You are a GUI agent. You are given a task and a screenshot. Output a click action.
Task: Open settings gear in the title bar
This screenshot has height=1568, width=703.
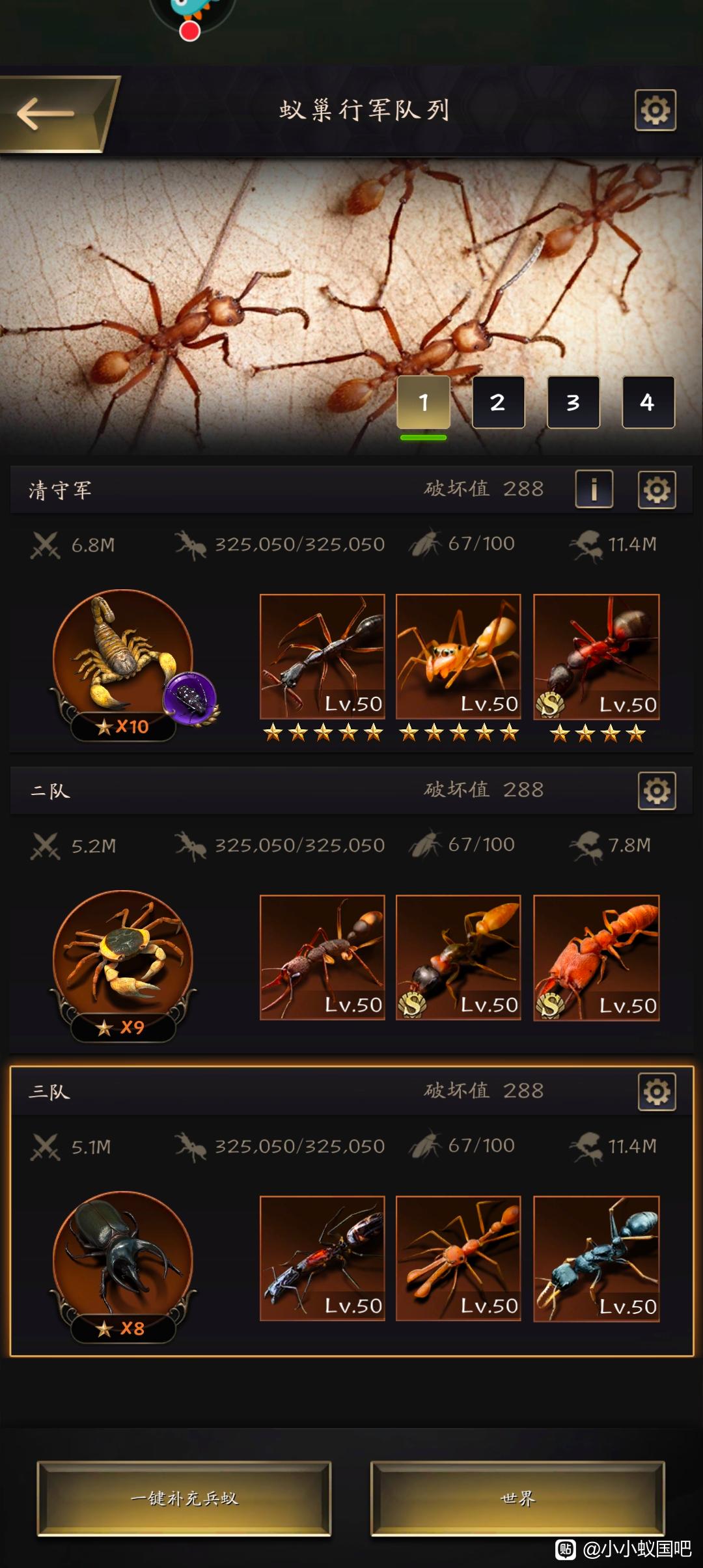pyautogui.click(x=655, y=110)
